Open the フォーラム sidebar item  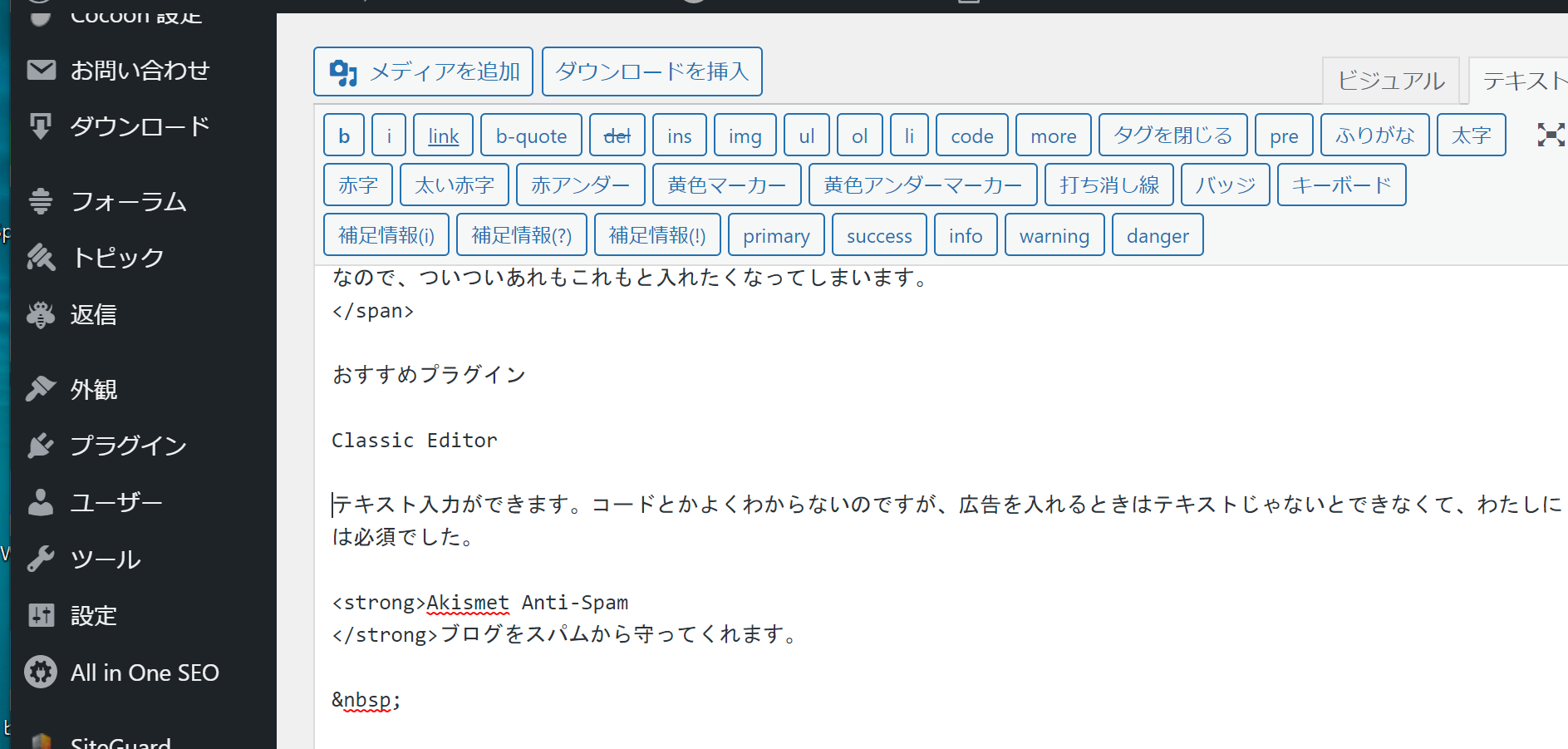[x=128, y=201]
